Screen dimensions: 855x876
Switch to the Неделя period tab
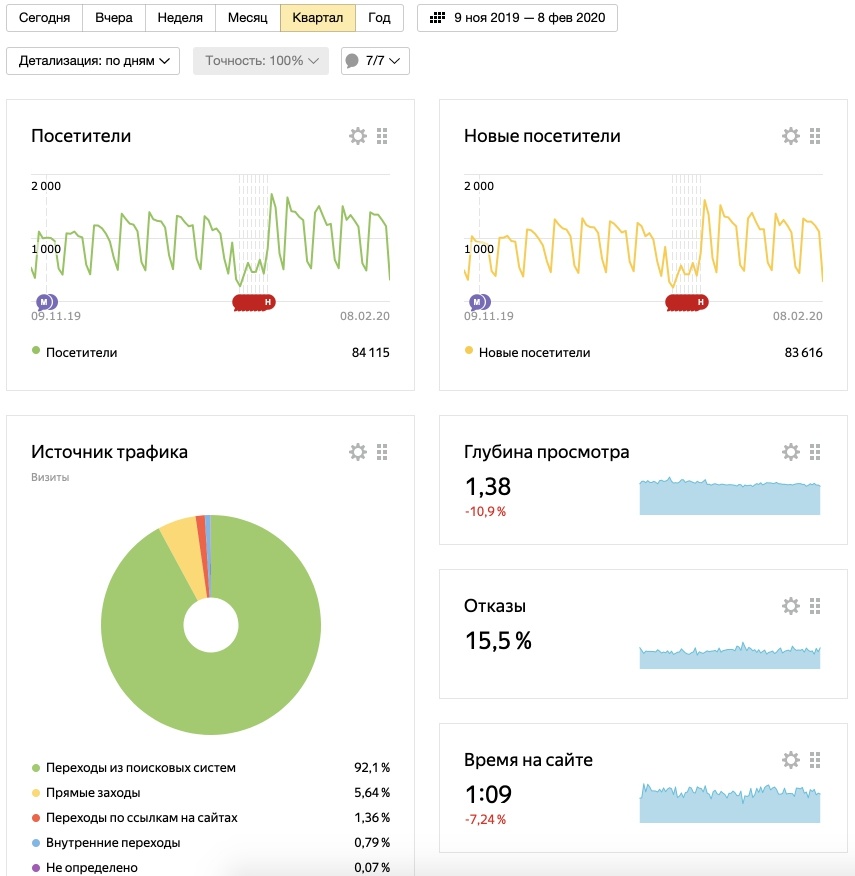tap(180, 18)
